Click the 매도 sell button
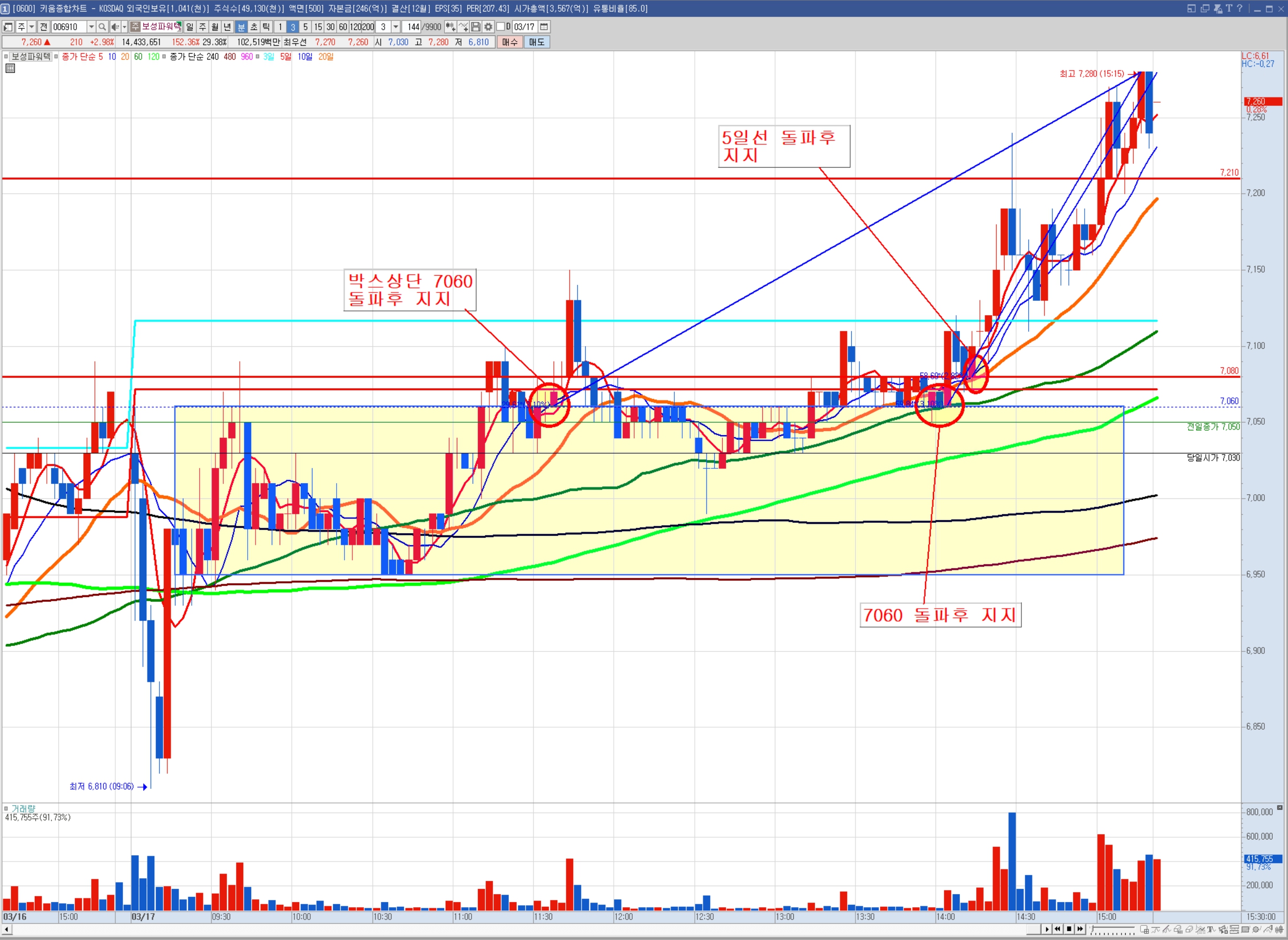This screenshot has width=1288, height=940. [x=536, y=42]
